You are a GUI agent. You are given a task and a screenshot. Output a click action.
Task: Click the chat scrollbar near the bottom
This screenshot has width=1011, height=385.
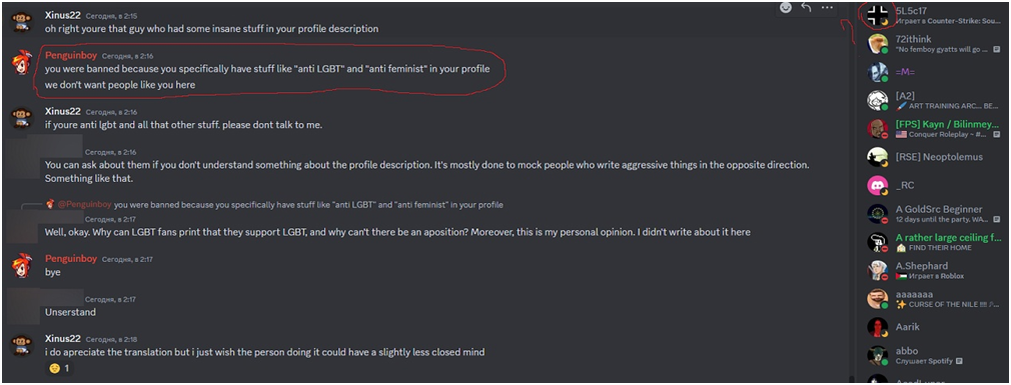point(851,379)
